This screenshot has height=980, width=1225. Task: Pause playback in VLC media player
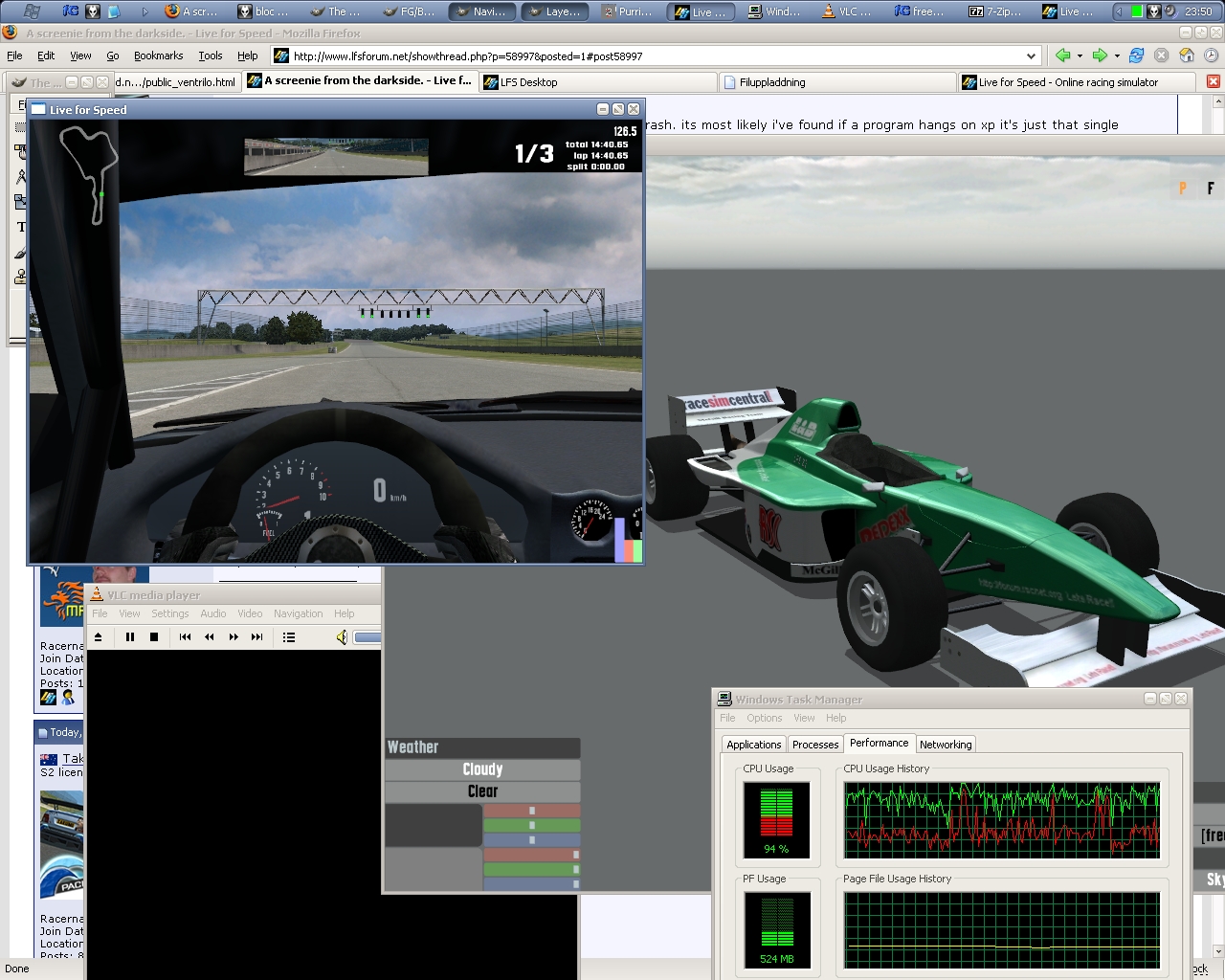tap(130, 637)
